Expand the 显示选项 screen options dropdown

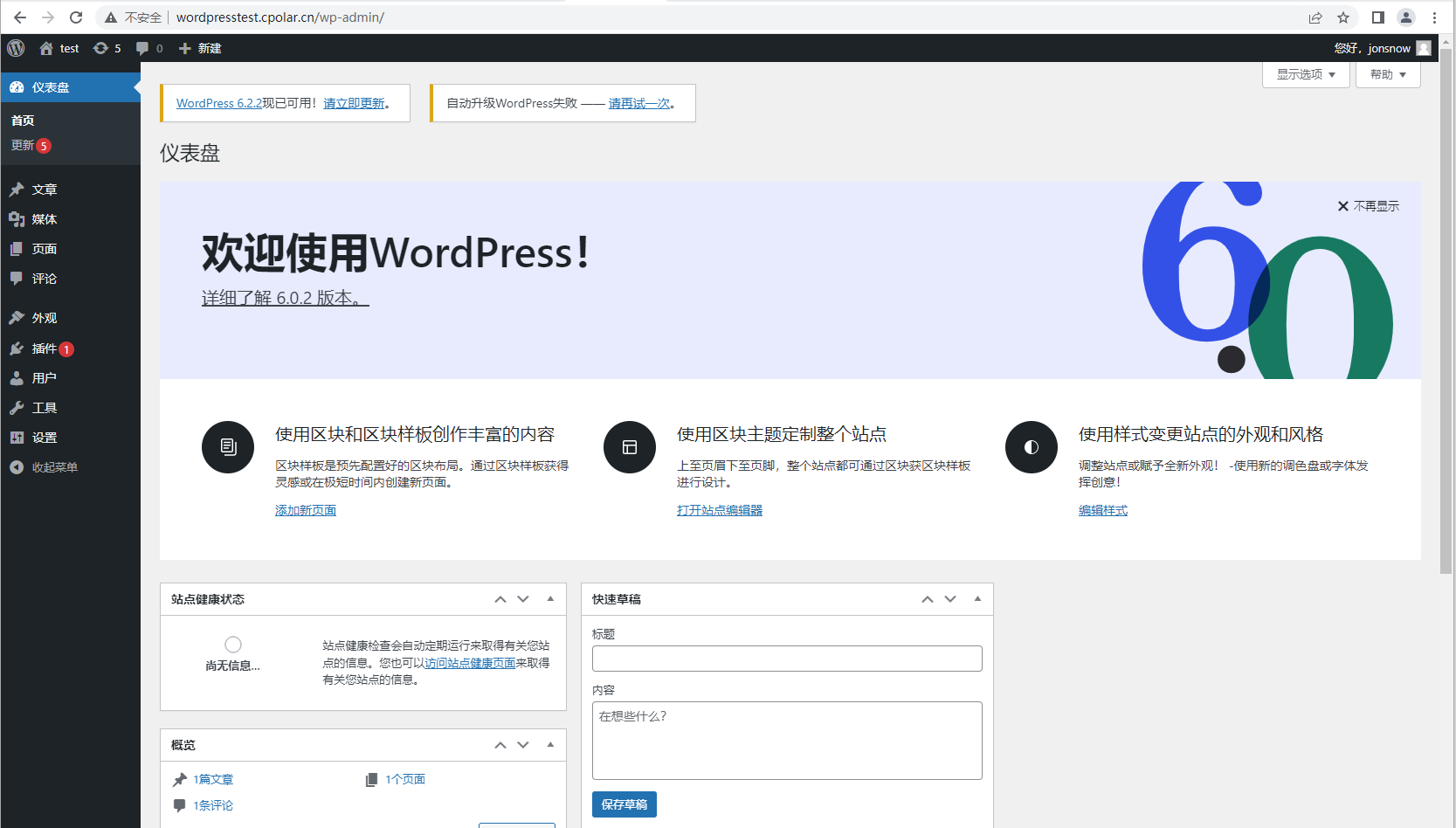(x=1306, y=74)
